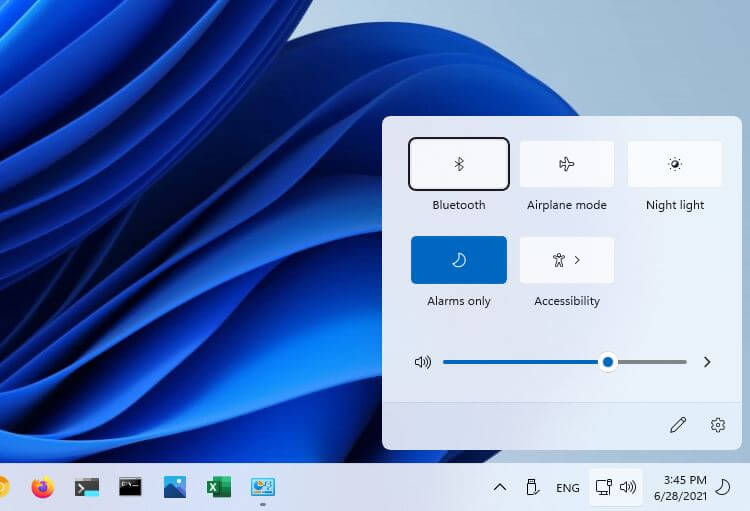
Task: Disable the Alarms only focus assist tile
Action: coord(459,260)
